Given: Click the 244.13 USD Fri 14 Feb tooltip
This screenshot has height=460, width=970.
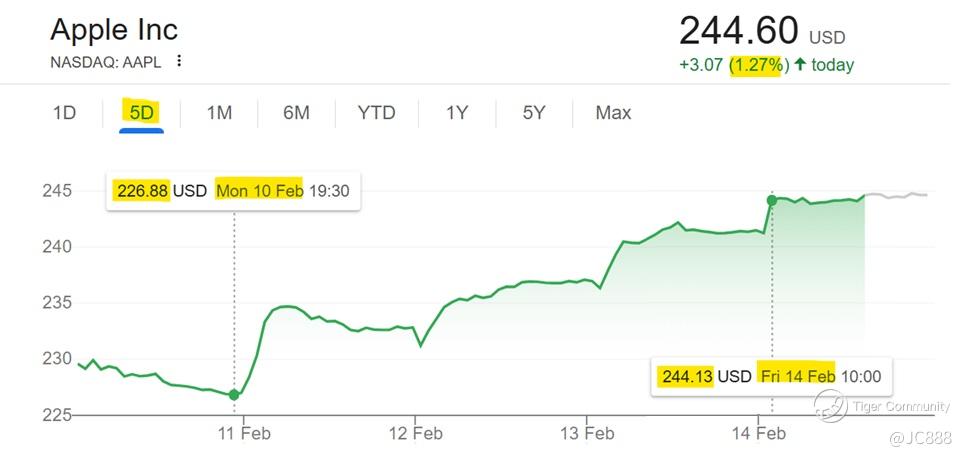Looking at the screenshot, I should coord(770,376).
